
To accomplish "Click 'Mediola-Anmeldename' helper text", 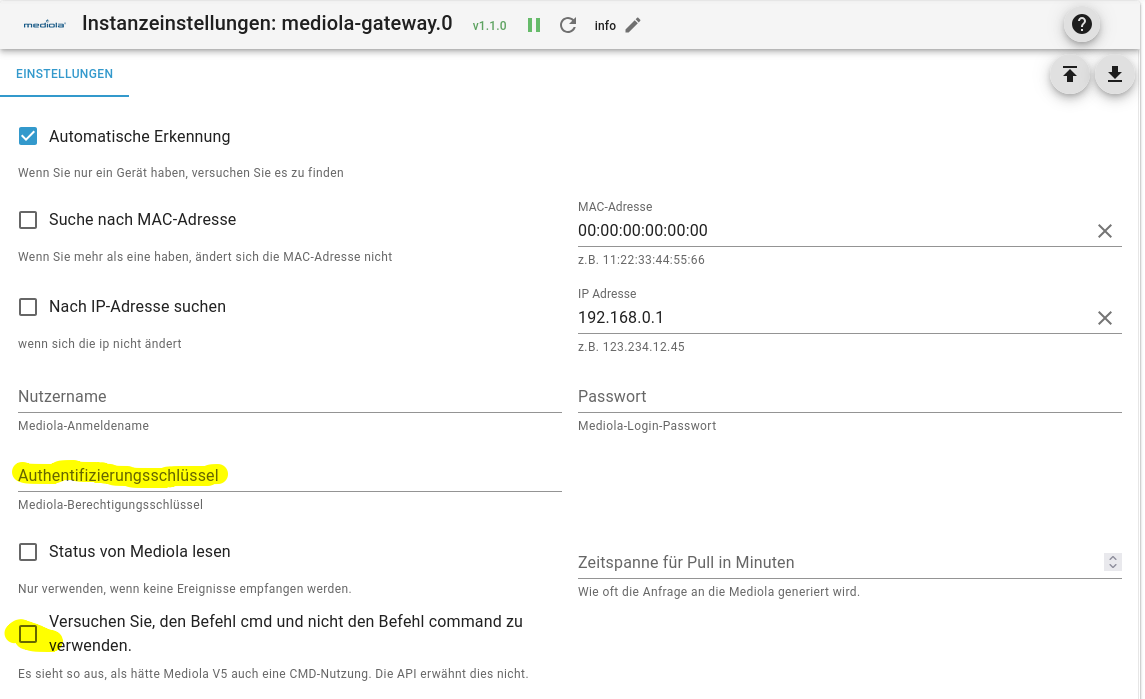I will pyautogui.click(x=83, y=426).
